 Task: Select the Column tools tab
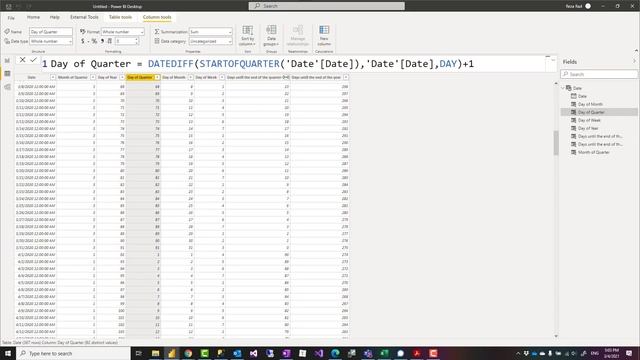point(157,17)
